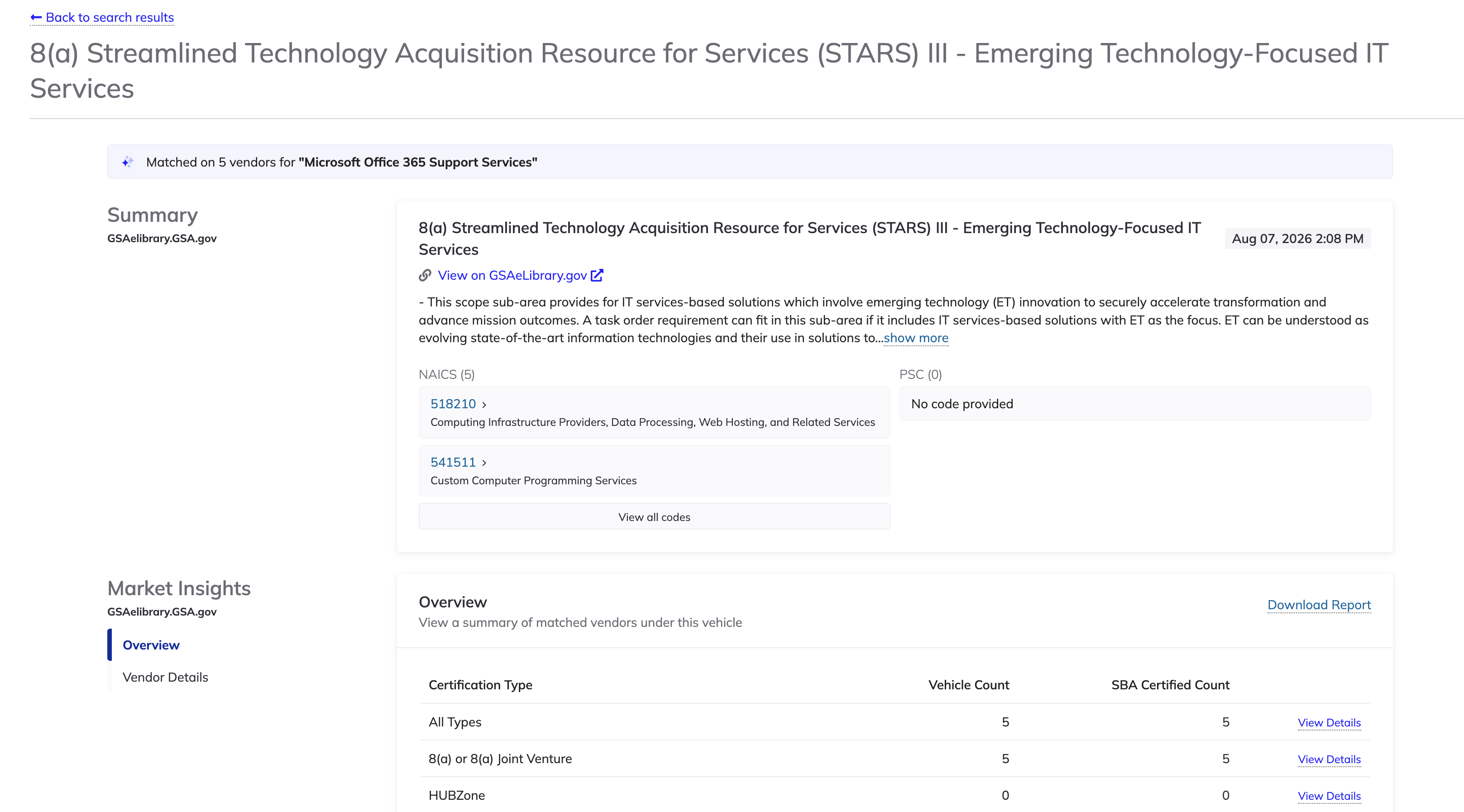
Task: Download the market insights report
Action: 1319,605
